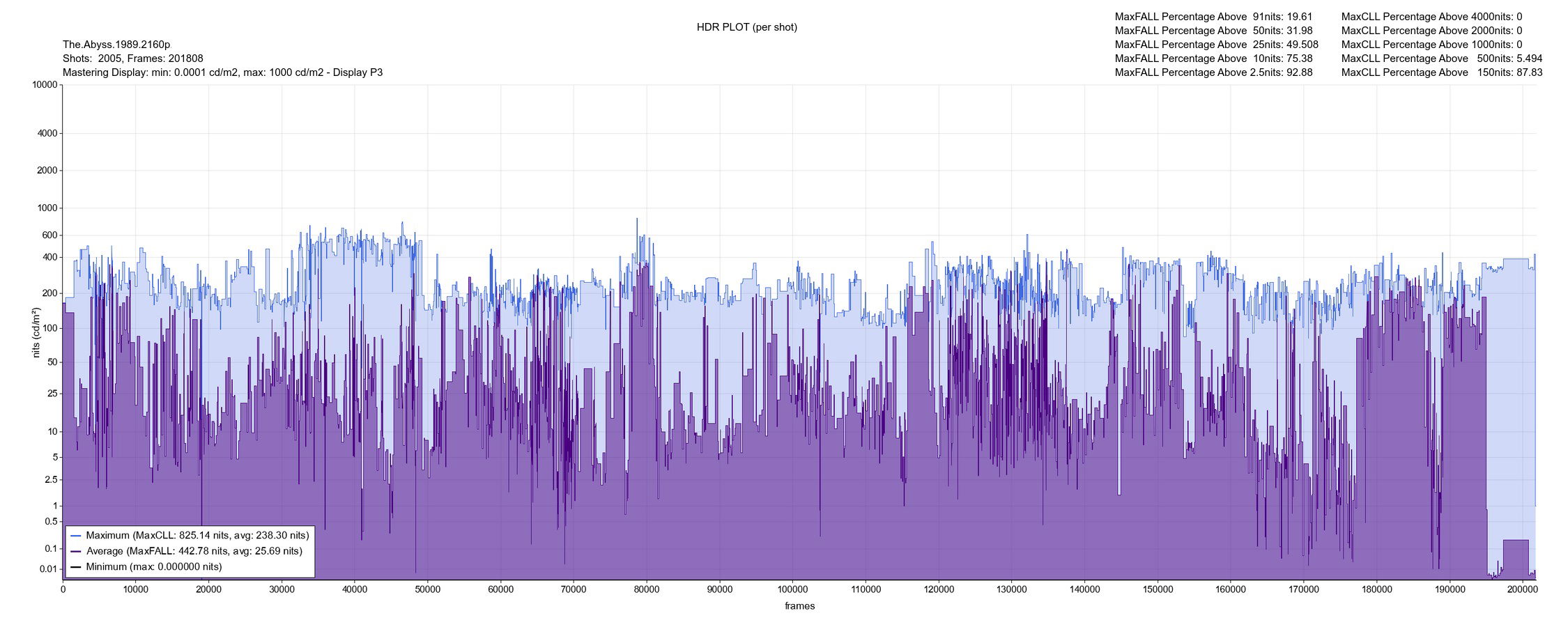Click 'MaxFALL Percentage Above 10nits: 75.38'

pos(1213,59)
